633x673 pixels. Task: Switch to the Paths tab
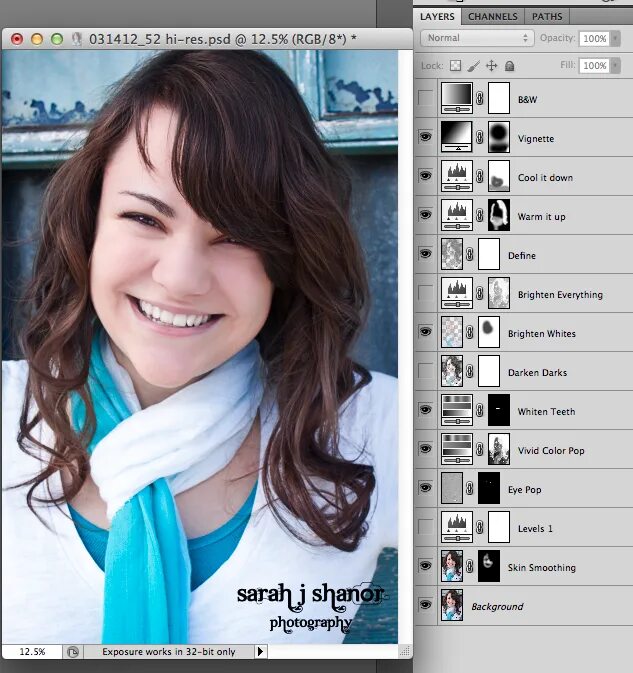coord(547,17)
